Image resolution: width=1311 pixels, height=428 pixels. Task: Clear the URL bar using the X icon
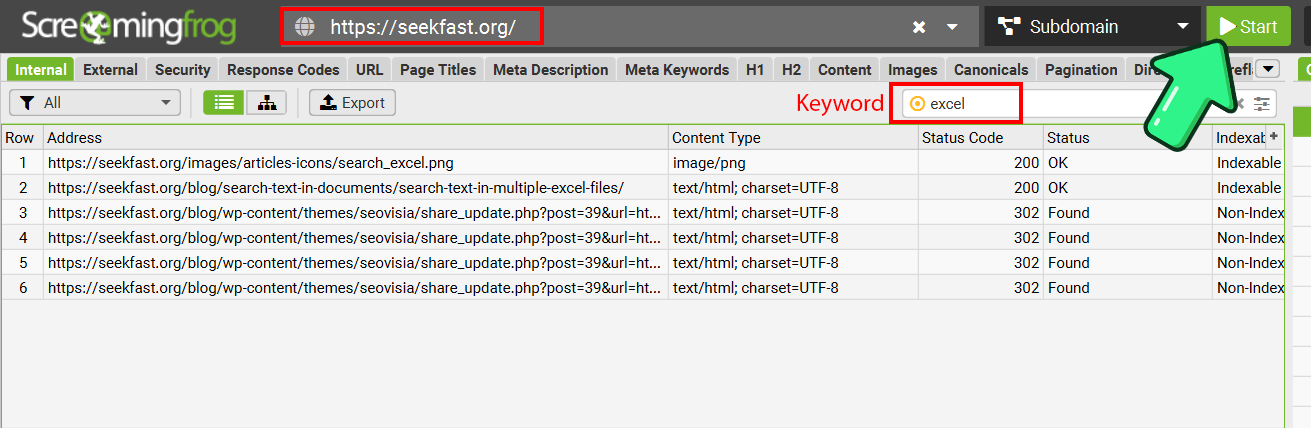[919, 27]
